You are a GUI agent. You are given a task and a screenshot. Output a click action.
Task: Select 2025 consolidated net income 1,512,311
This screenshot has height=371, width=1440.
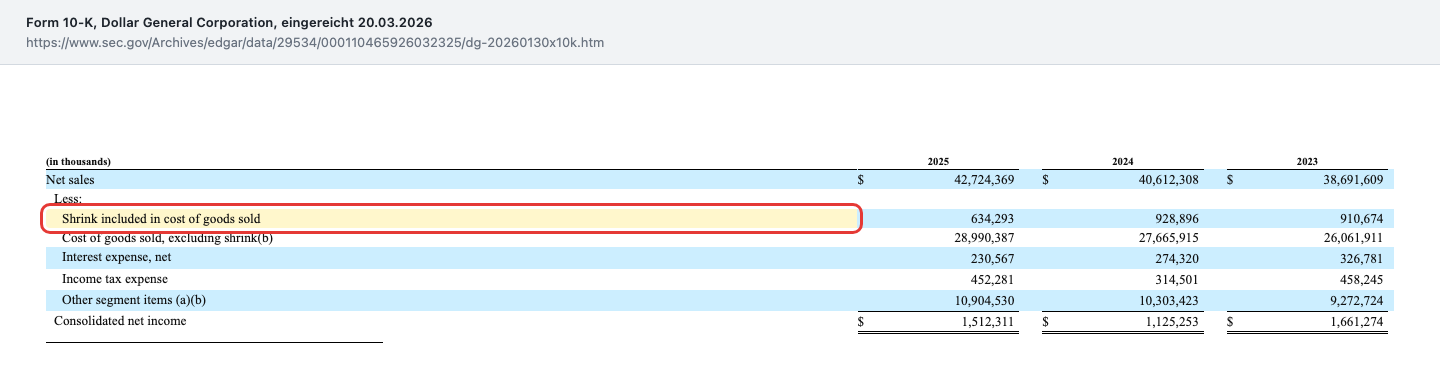pos(982,321)
